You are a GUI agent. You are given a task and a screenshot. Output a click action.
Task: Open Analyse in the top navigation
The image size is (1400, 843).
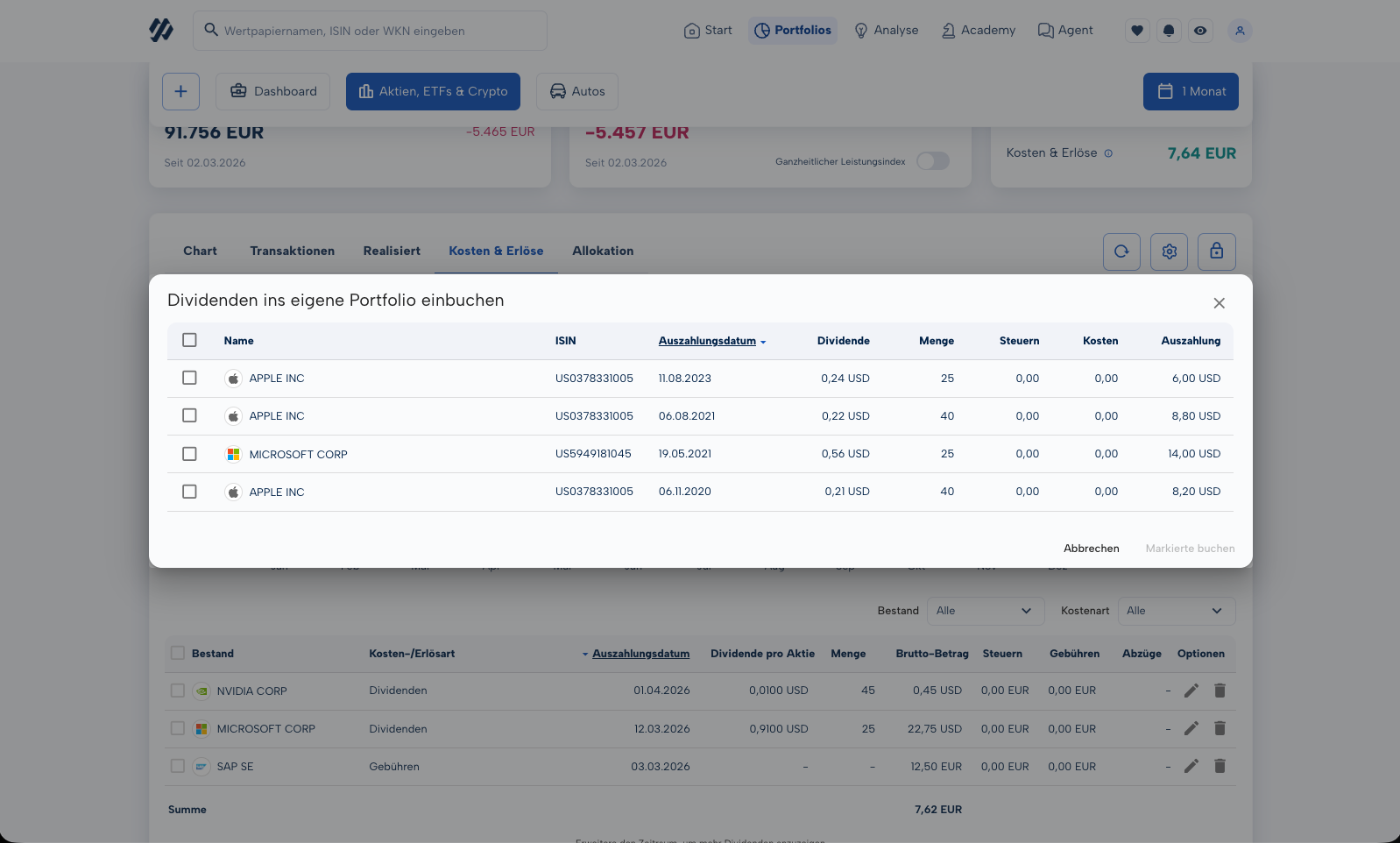(887, 31)
